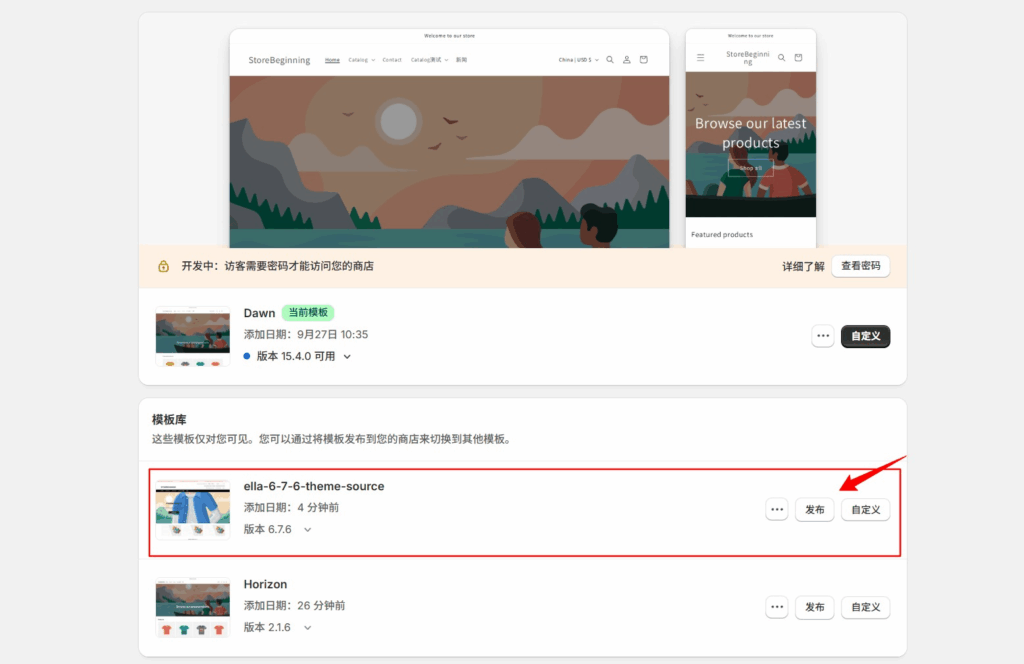Open the hamburger menu in mobile preview
The height and width of the screenshot is (664, 1024).
[x=700, y=58]
